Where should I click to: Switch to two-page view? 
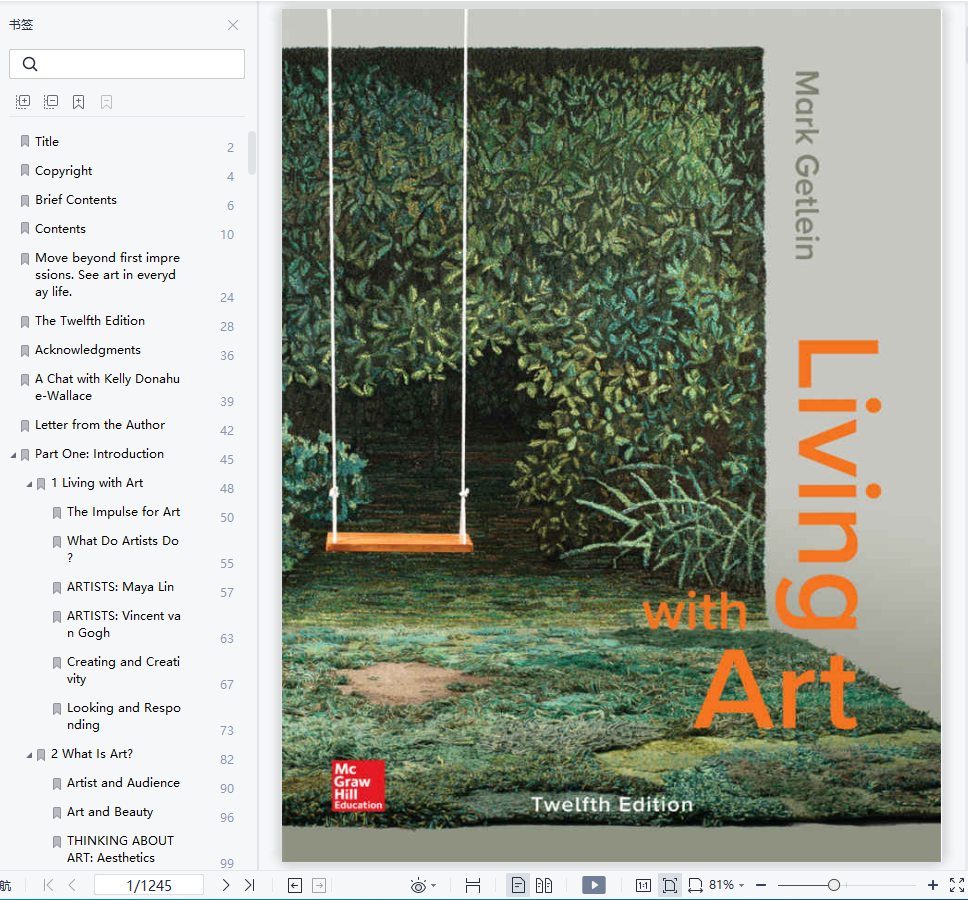(544, 886)
